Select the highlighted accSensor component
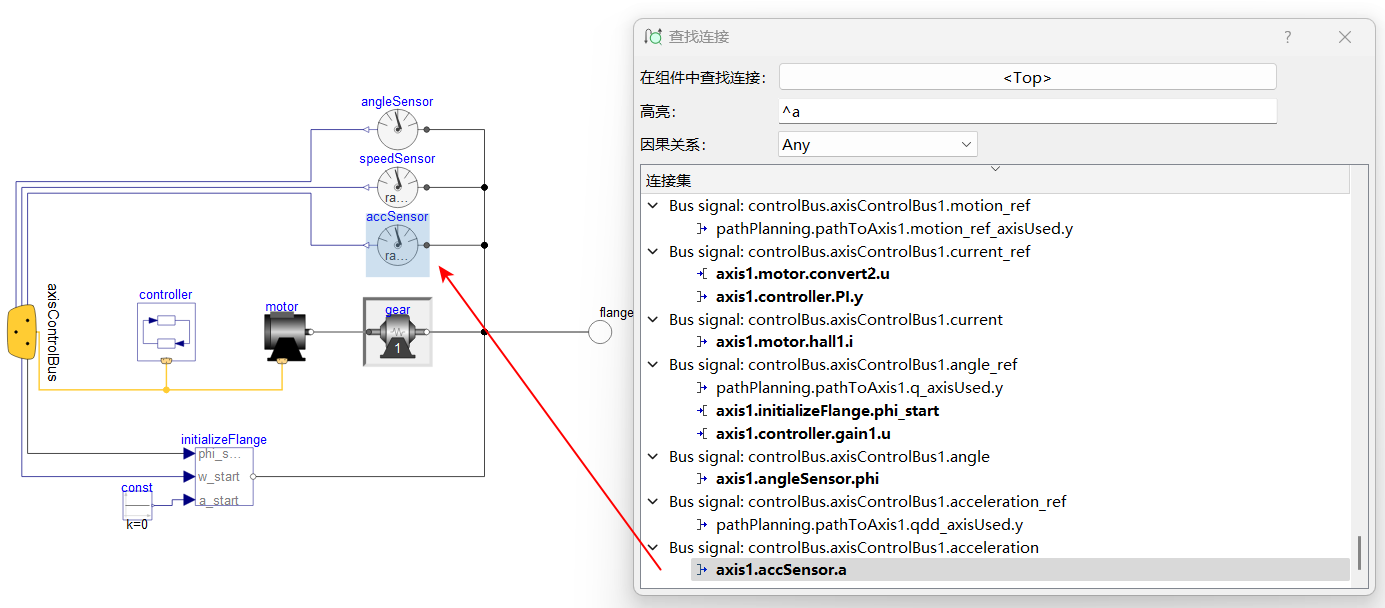 pos(397,244)
